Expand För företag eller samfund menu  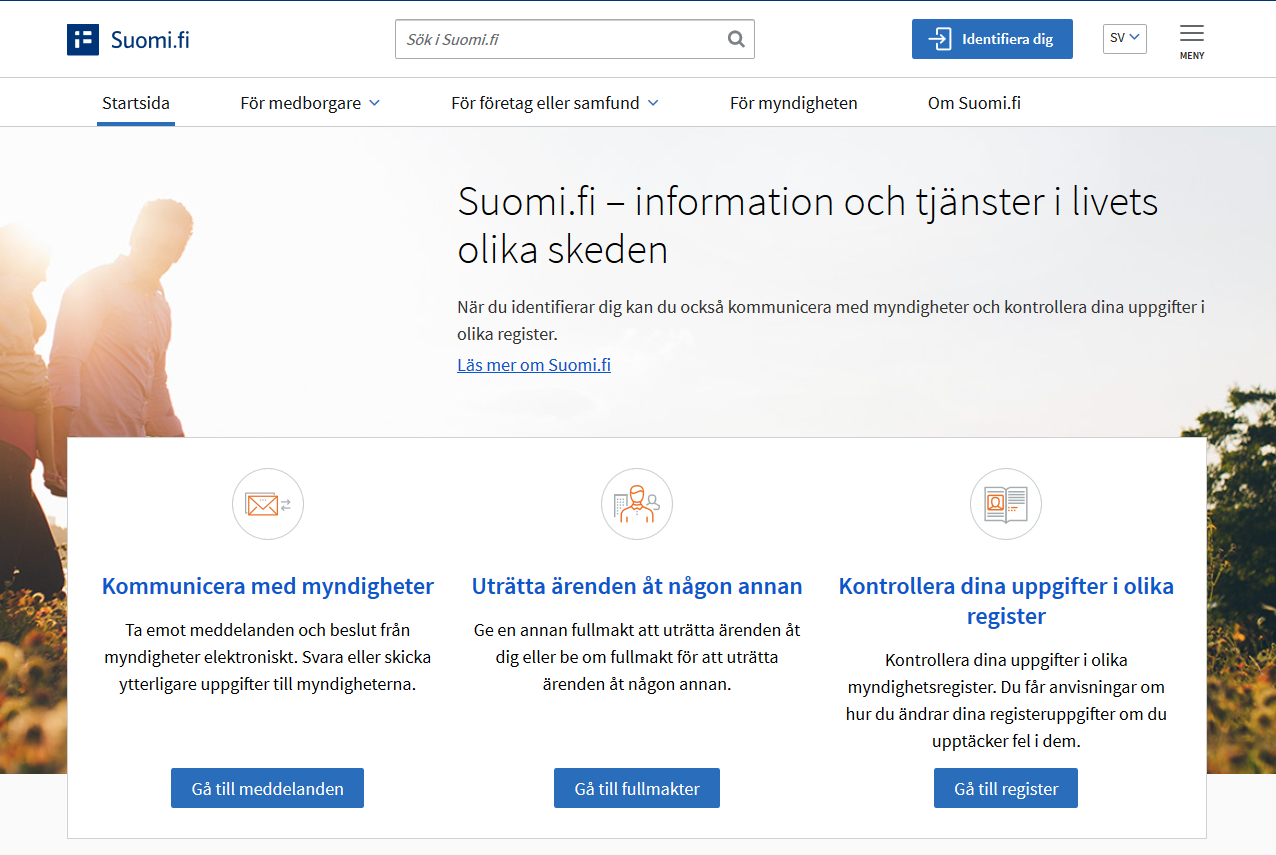[x=554, y=103]
